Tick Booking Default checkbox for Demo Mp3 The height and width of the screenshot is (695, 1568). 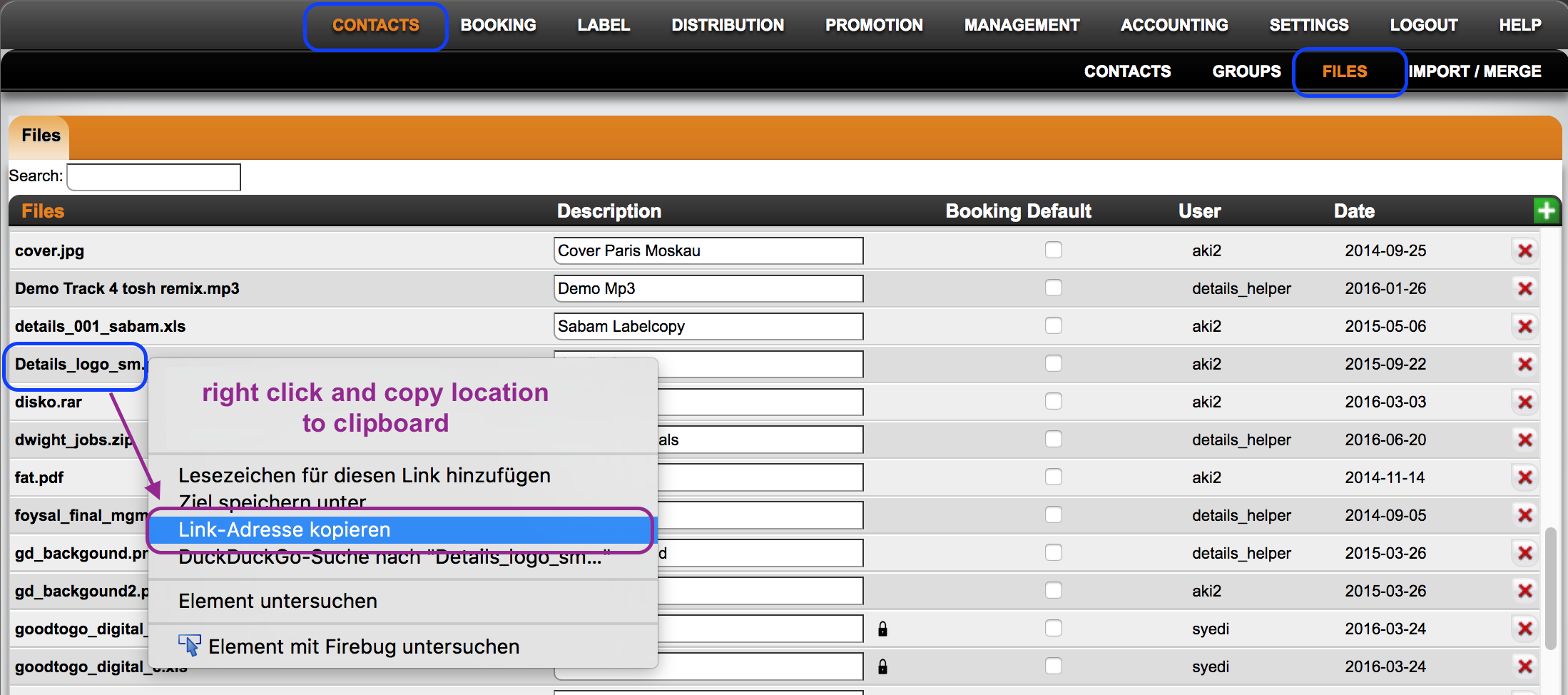point(1054,288)
